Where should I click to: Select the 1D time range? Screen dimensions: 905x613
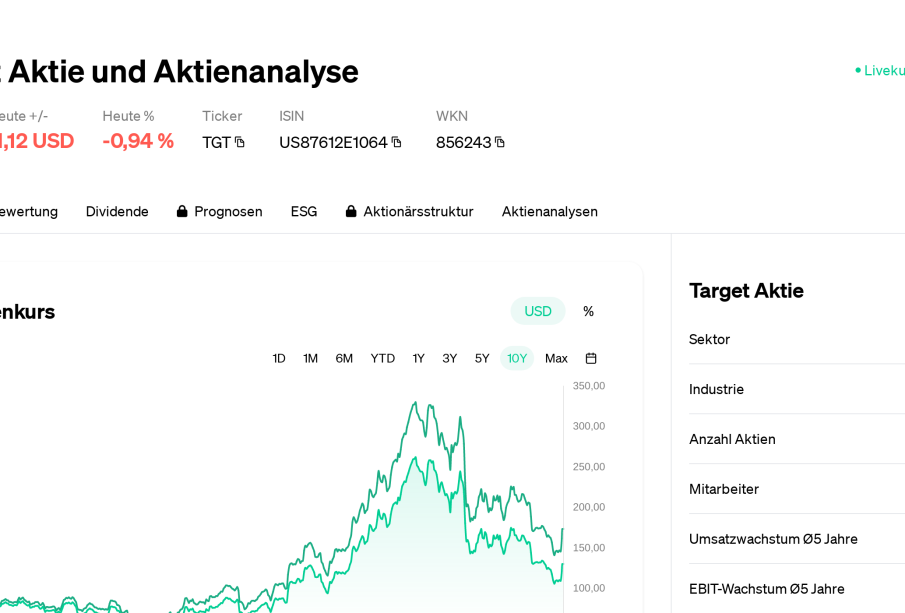(x=279, y=358)
